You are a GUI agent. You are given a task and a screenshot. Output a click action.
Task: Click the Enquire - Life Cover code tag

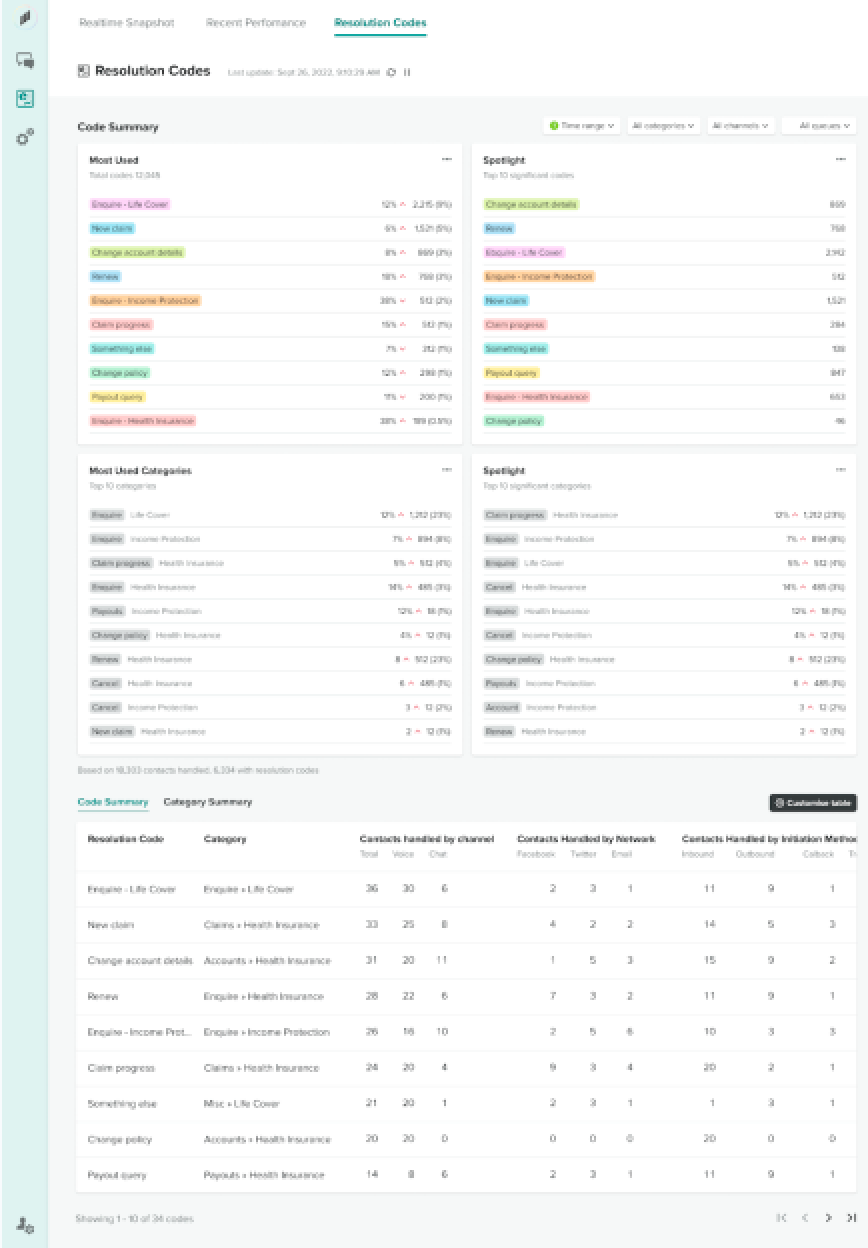click(130, 204)
